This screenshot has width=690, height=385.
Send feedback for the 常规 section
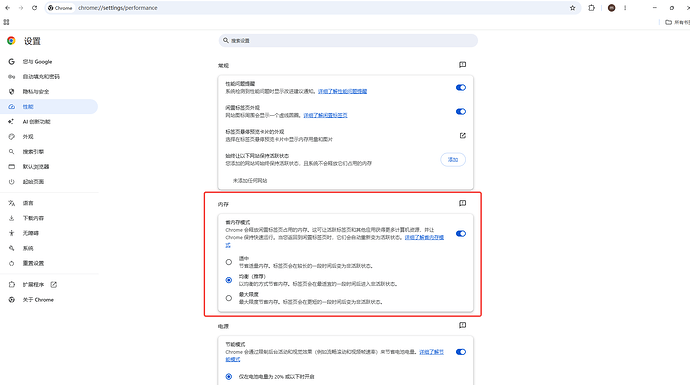click(x=462, y=65)
